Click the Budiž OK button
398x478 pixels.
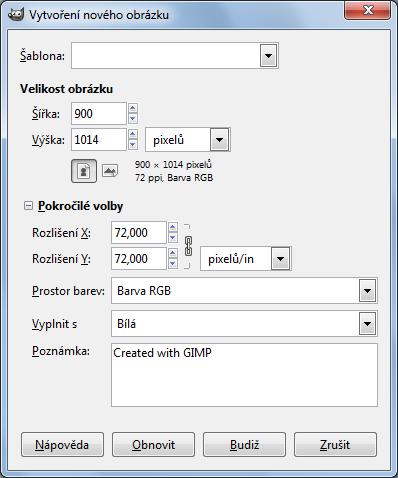pos(244,445)
